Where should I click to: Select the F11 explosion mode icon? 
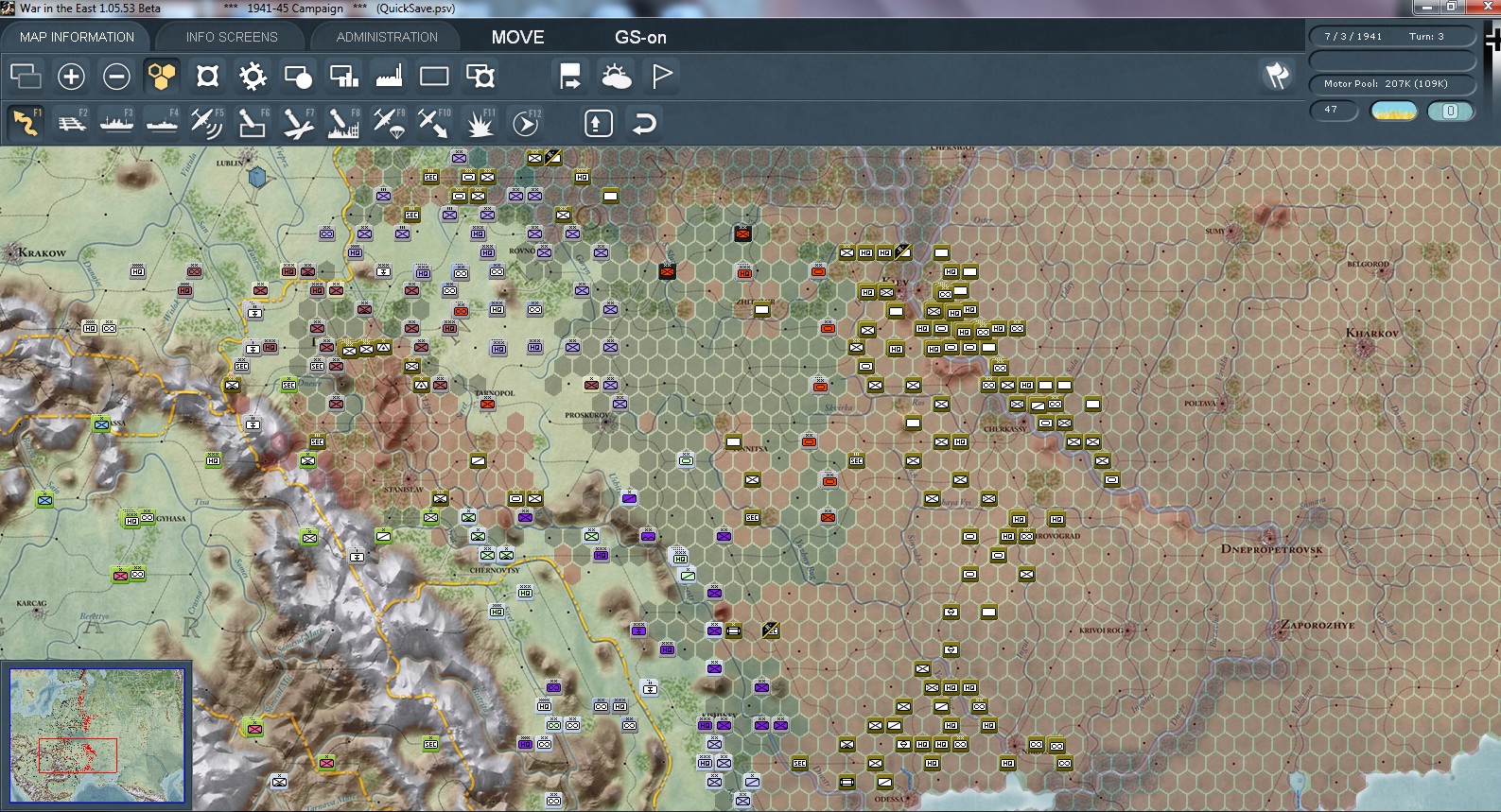coord(480,123)
